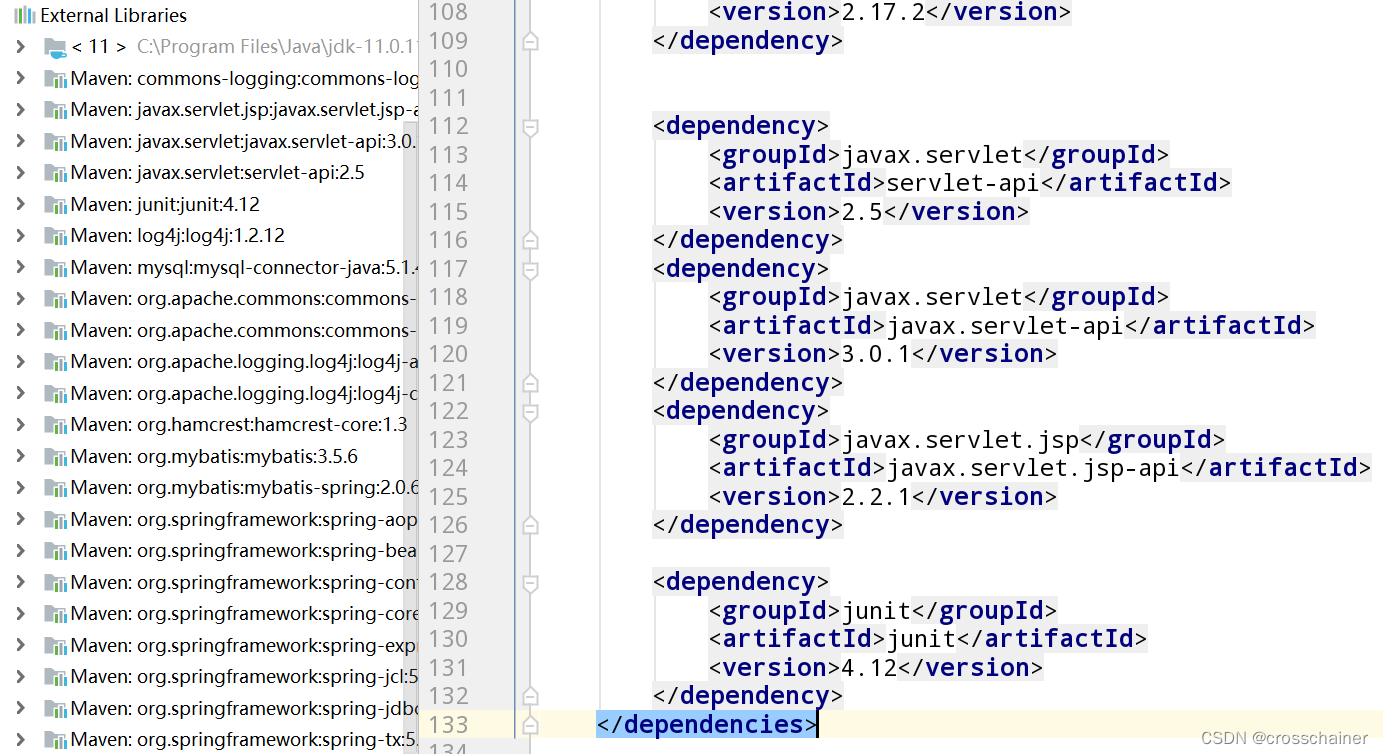The image size is (1383, 754).
Task: Click the fold end marker on line 116
Action: [530, 240]
